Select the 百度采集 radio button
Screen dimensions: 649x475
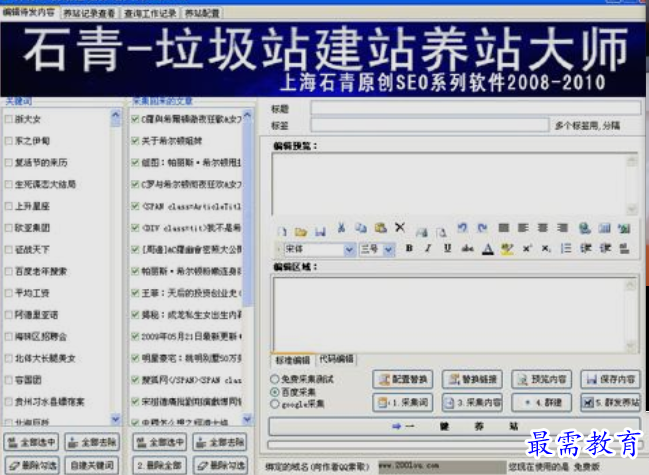[274, 391]
